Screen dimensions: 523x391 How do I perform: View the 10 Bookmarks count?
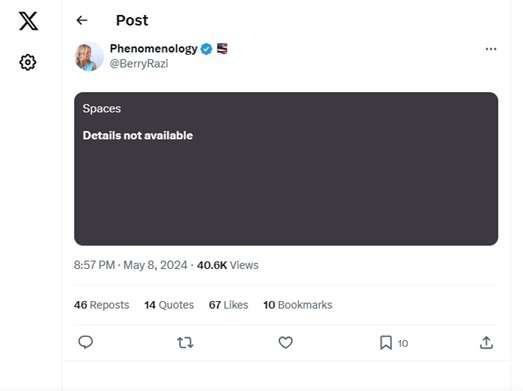coord(298,305)
